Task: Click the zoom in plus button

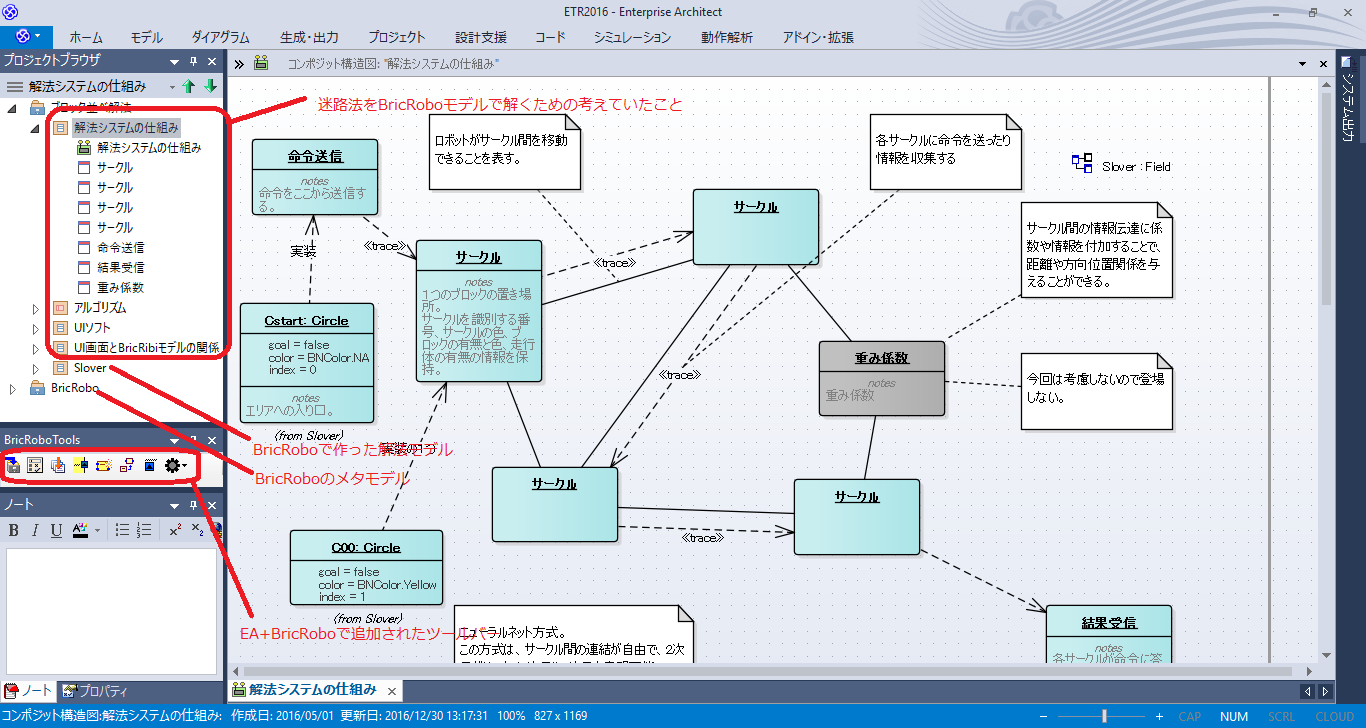Action: coord(1159,716)
